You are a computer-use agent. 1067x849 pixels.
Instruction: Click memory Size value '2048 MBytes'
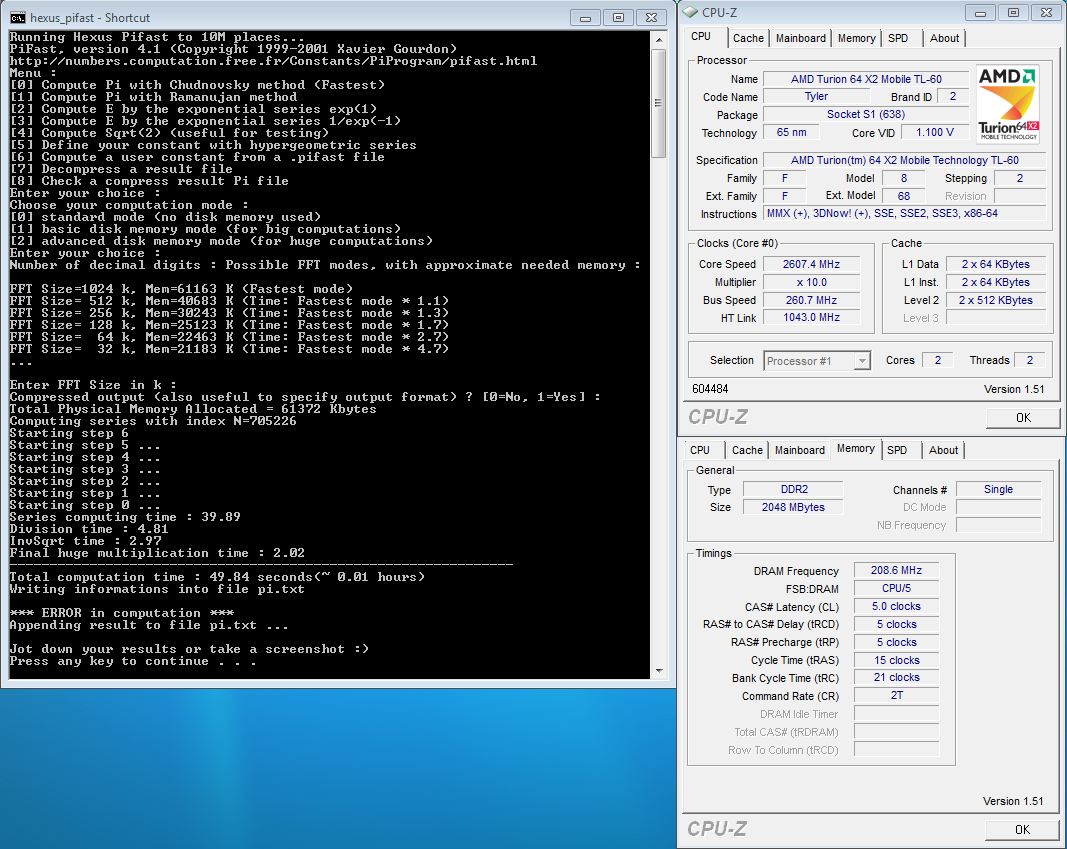click(x=793, y=507)
